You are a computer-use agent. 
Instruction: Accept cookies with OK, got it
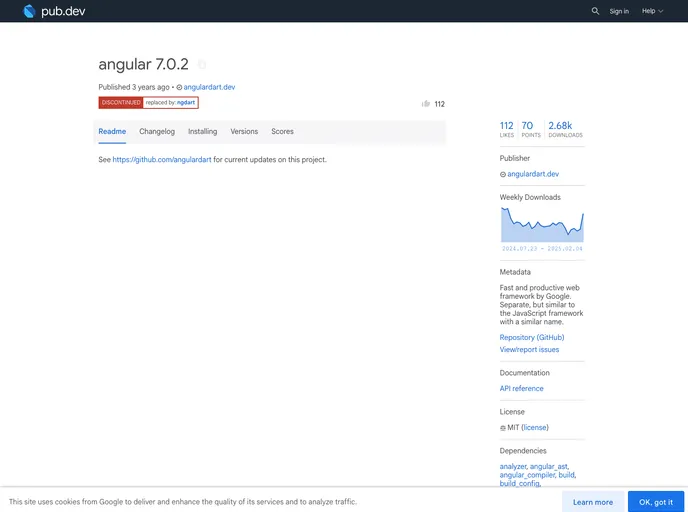point(656,502)
